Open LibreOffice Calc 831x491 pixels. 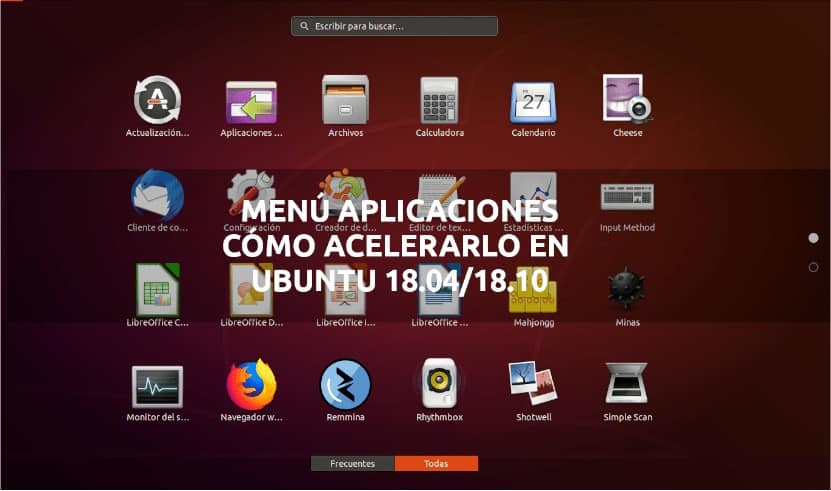[x=157, y=290]
